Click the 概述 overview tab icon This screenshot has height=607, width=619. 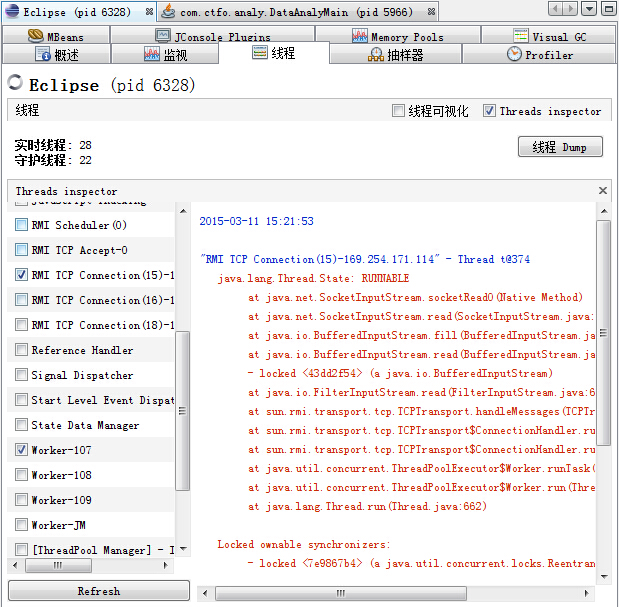(43, 54)
